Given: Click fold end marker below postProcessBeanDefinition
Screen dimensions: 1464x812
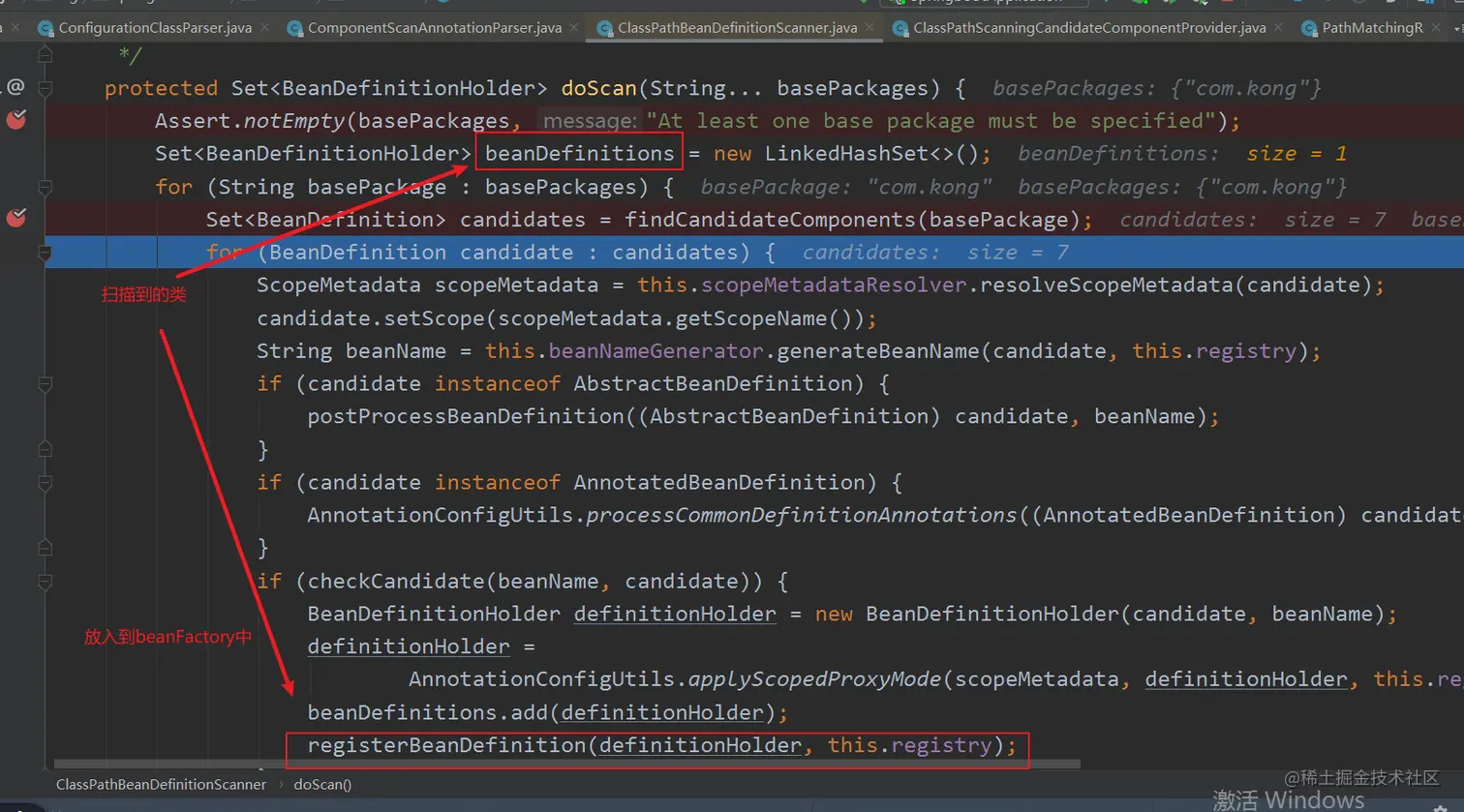Looking at the screenshot, I should (45, 449).
